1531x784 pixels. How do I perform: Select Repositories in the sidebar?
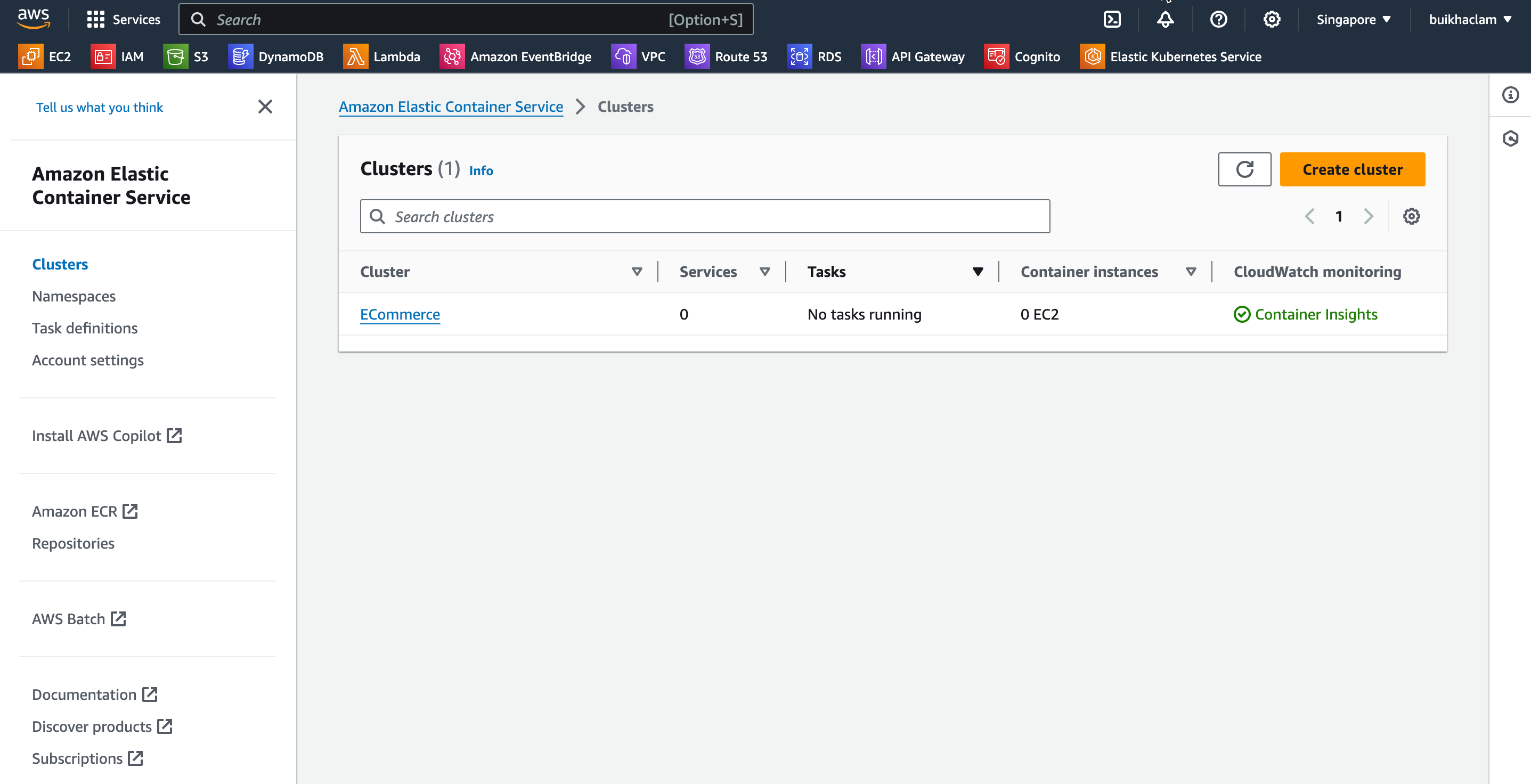coord(73,544)
